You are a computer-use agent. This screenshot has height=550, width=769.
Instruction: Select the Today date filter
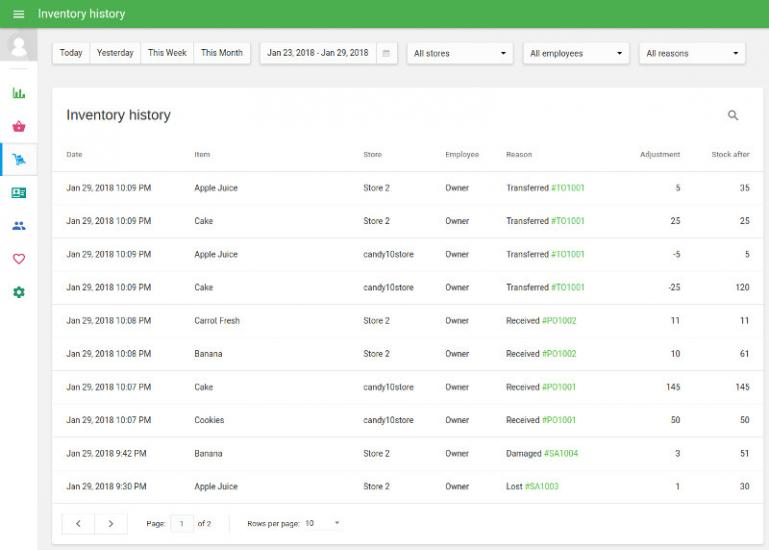click(x=71, y=53)
